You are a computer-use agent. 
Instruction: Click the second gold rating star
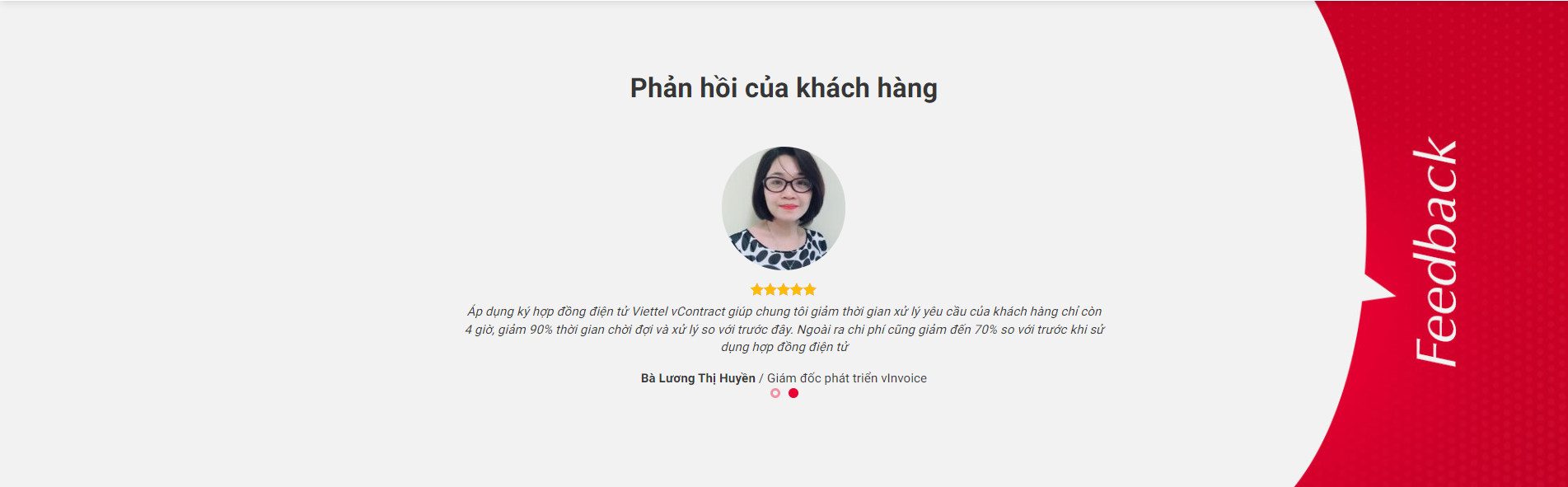770,289
